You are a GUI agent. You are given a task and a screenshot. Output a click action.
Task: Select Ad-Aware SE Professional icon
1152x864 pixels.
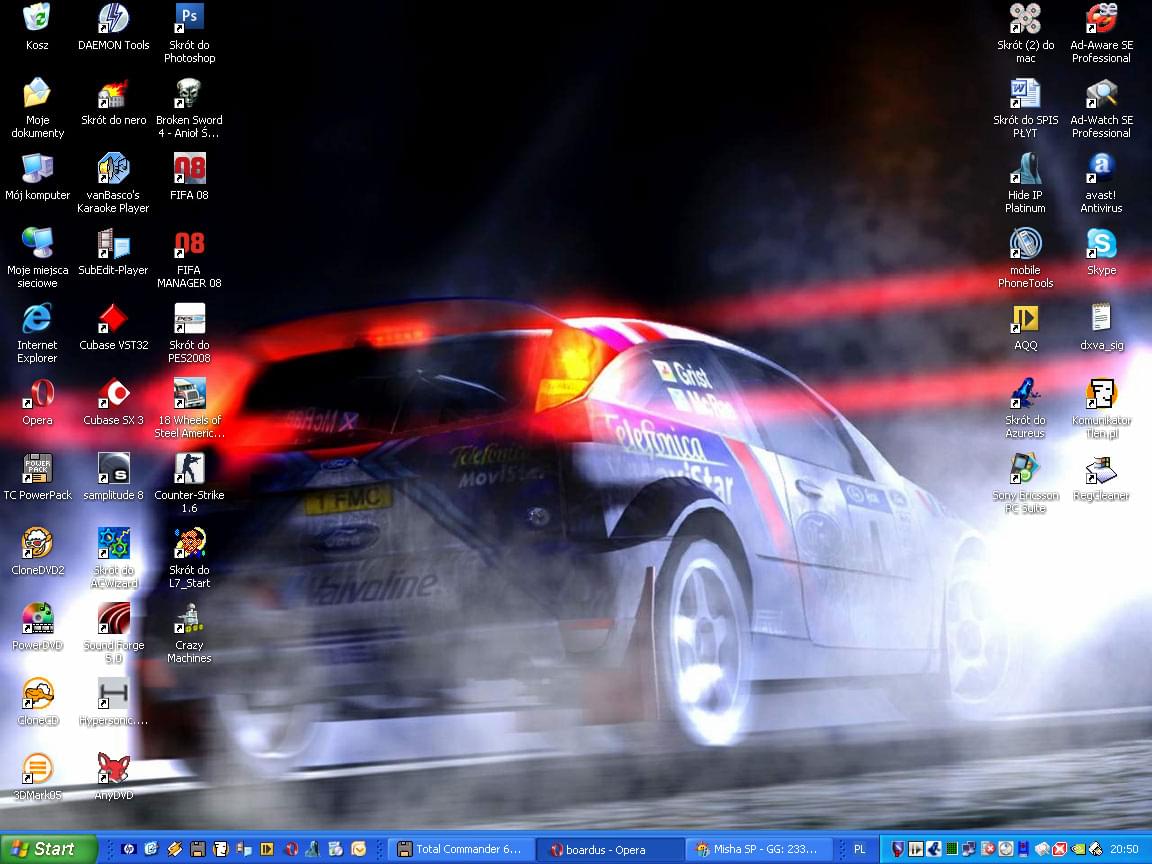click(x=1101, y=34)
